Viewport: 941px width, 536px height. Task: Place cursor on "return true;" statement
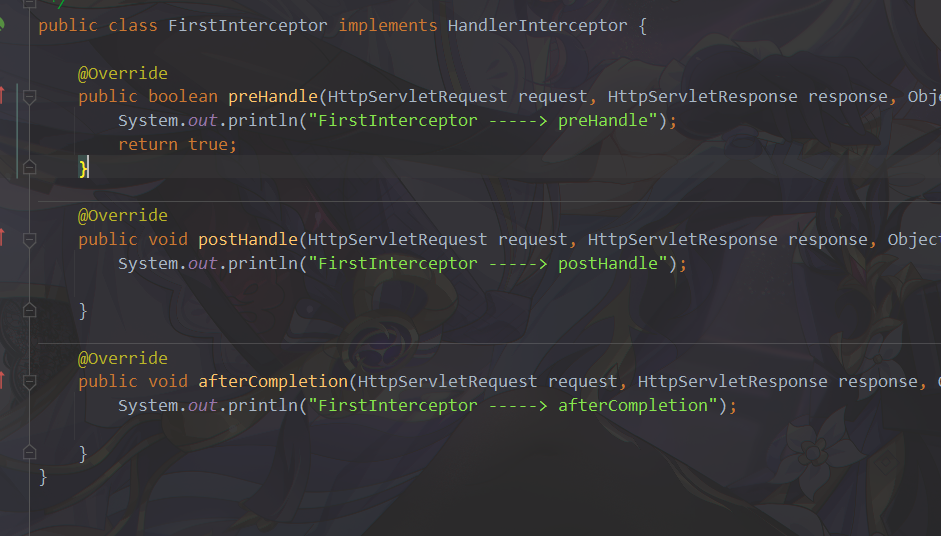[x=178, y=145]
